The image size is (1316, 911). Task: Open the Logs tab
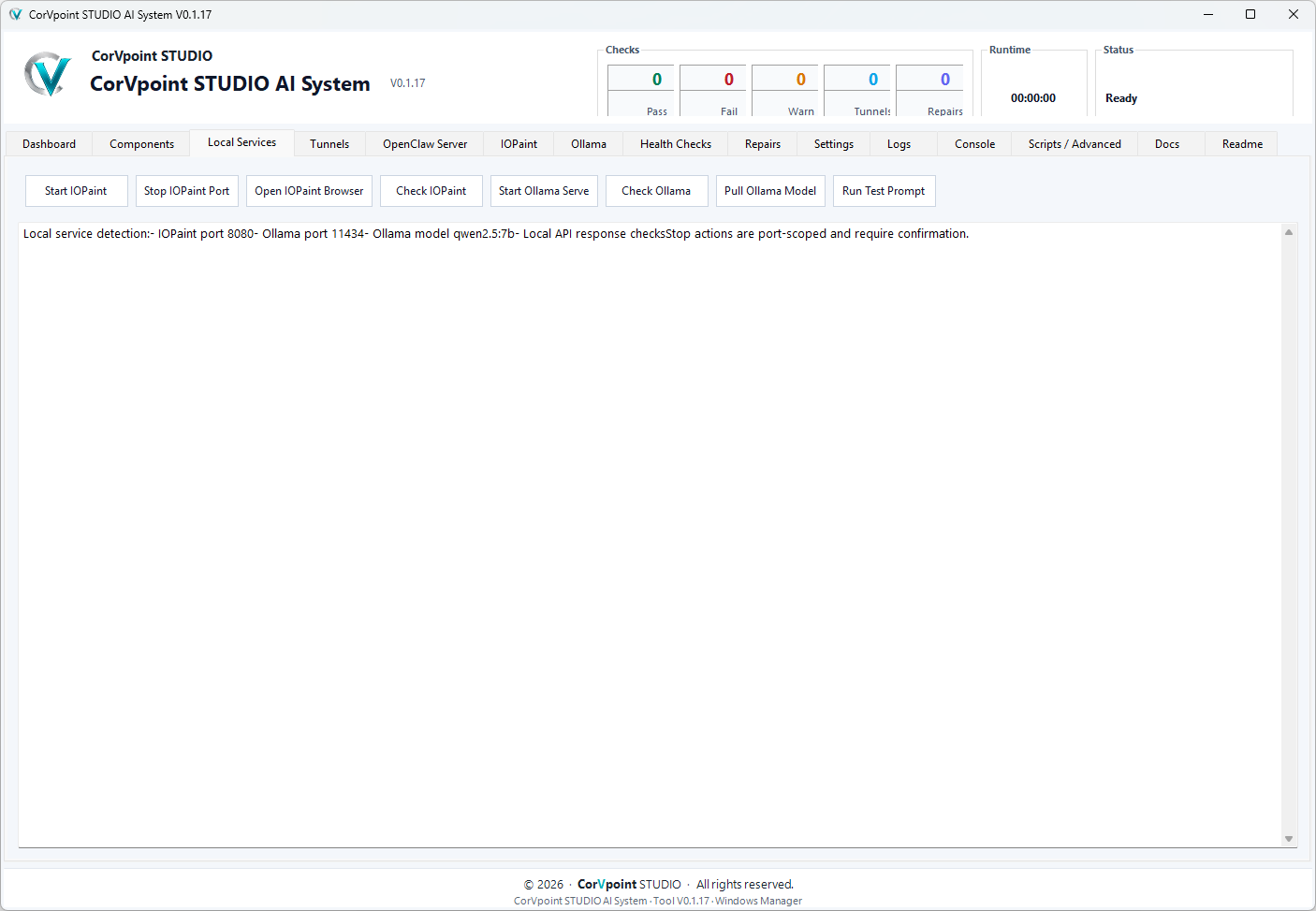[899, 144]
